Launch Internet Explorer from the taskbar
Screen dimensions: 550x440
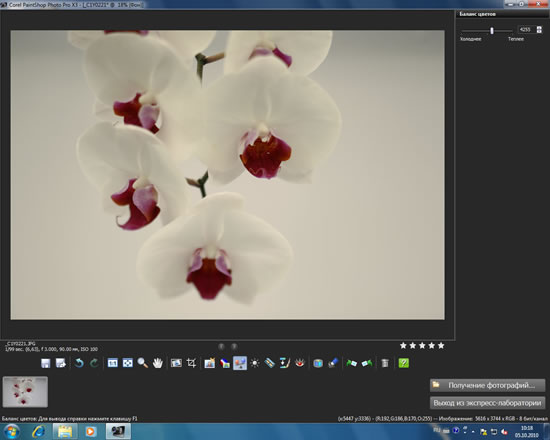(38, 431)
